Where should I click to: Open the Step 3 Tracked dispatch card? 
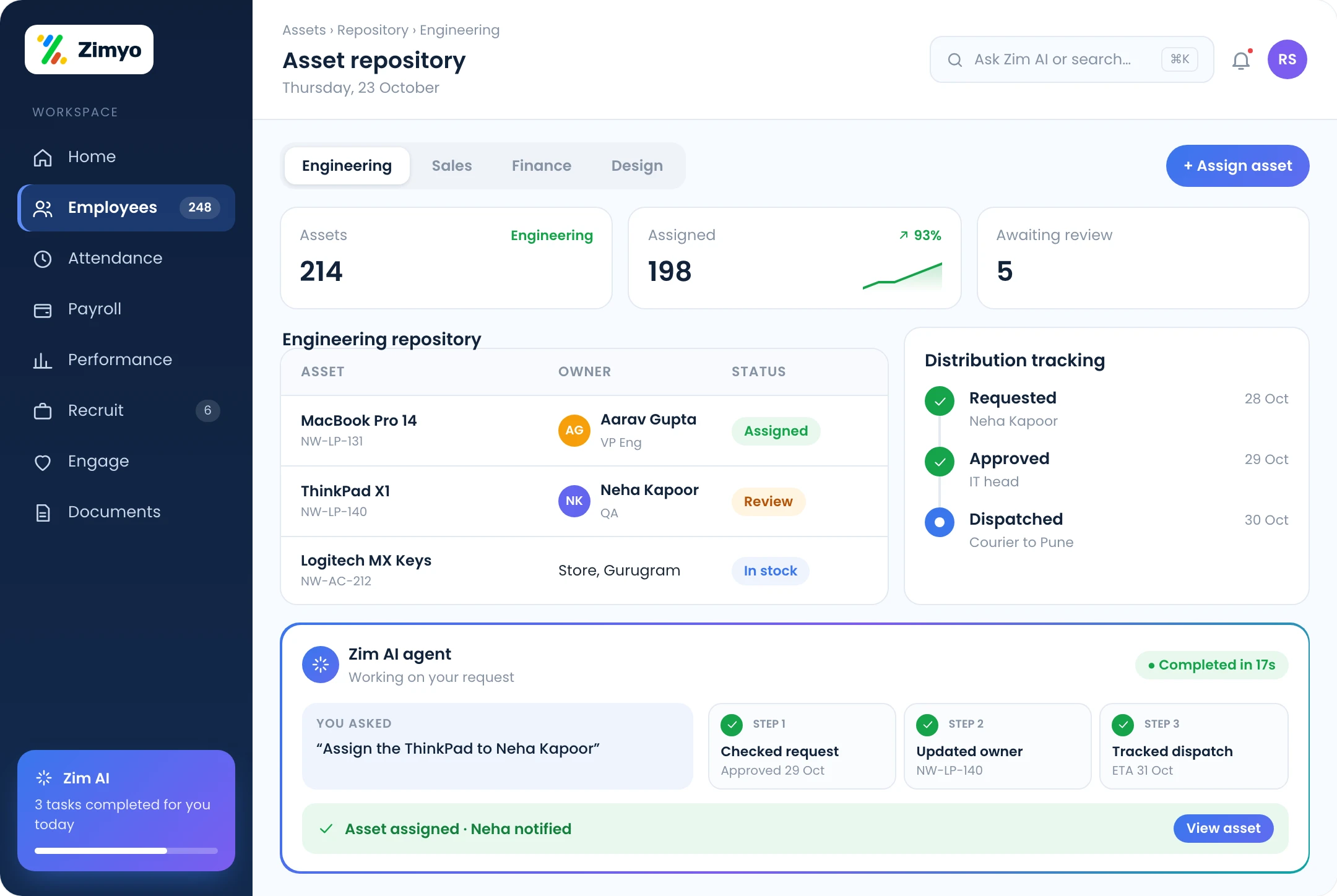tap(1194, 746)
